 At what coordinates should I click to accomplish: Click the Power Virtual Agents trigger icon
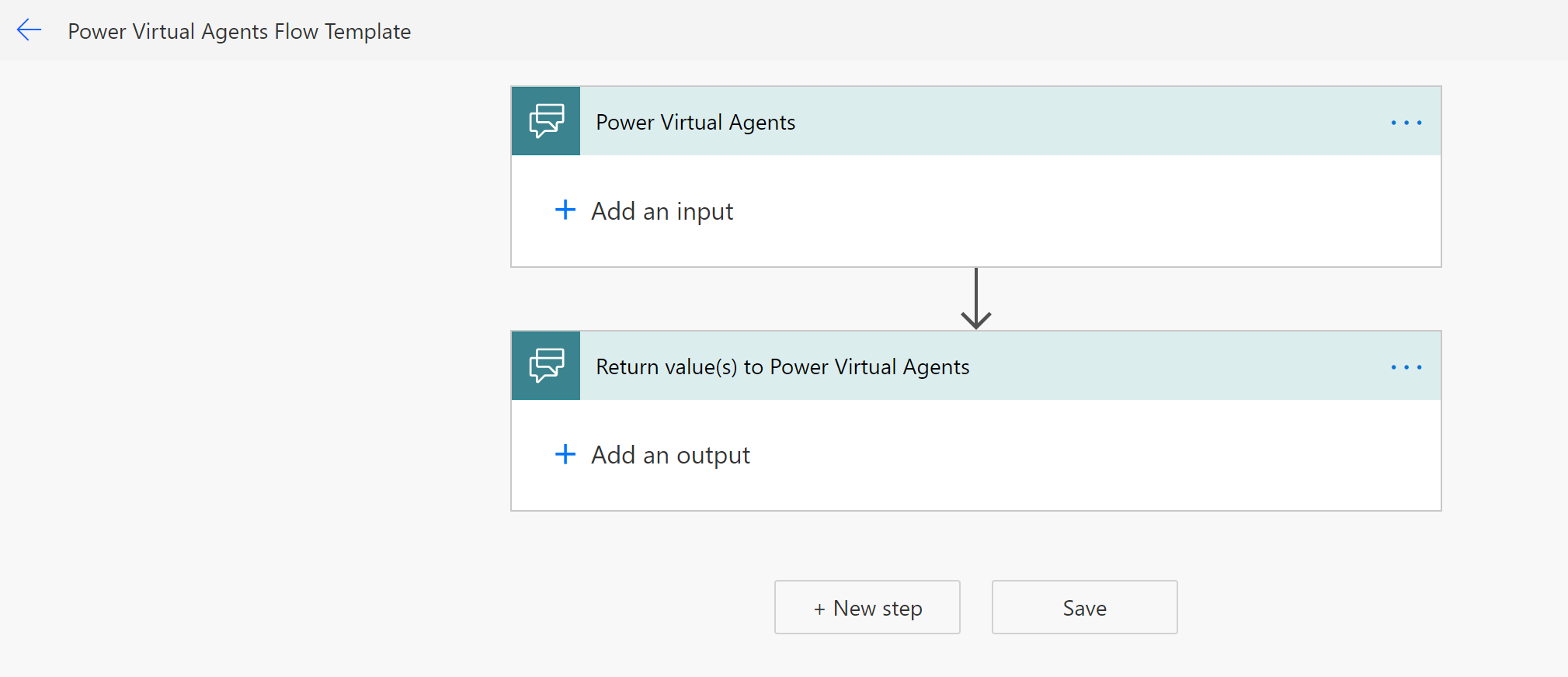coord(546,121)
